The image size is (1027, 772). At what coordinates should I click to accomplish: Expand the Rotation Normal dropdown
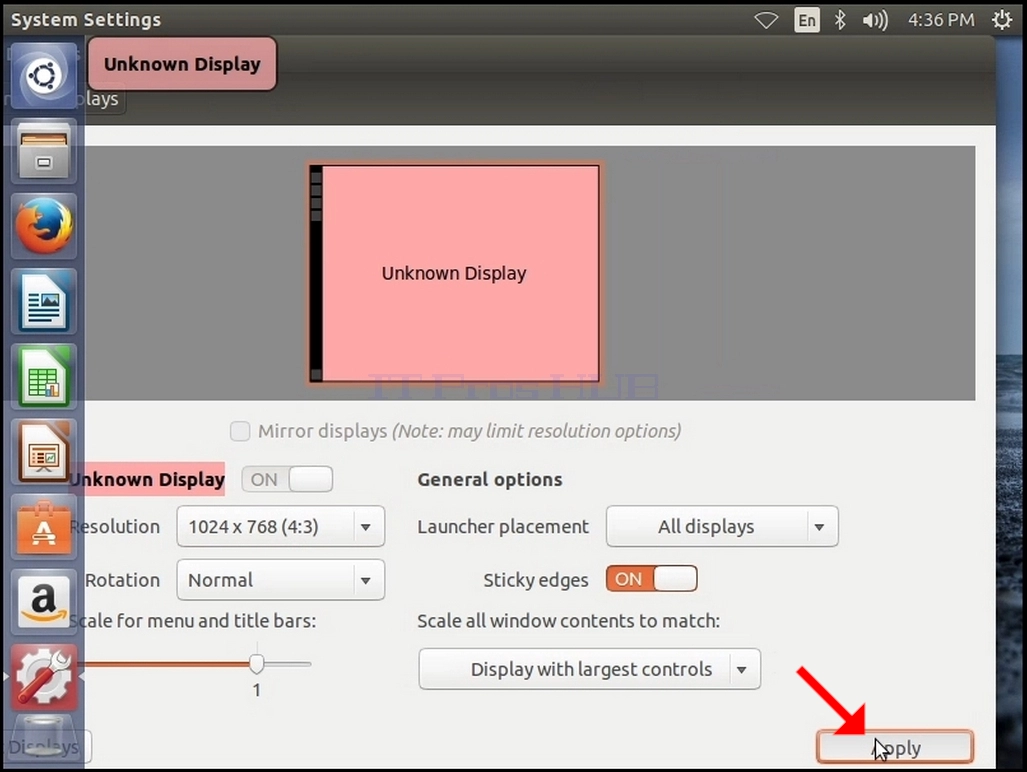point(280,580)
